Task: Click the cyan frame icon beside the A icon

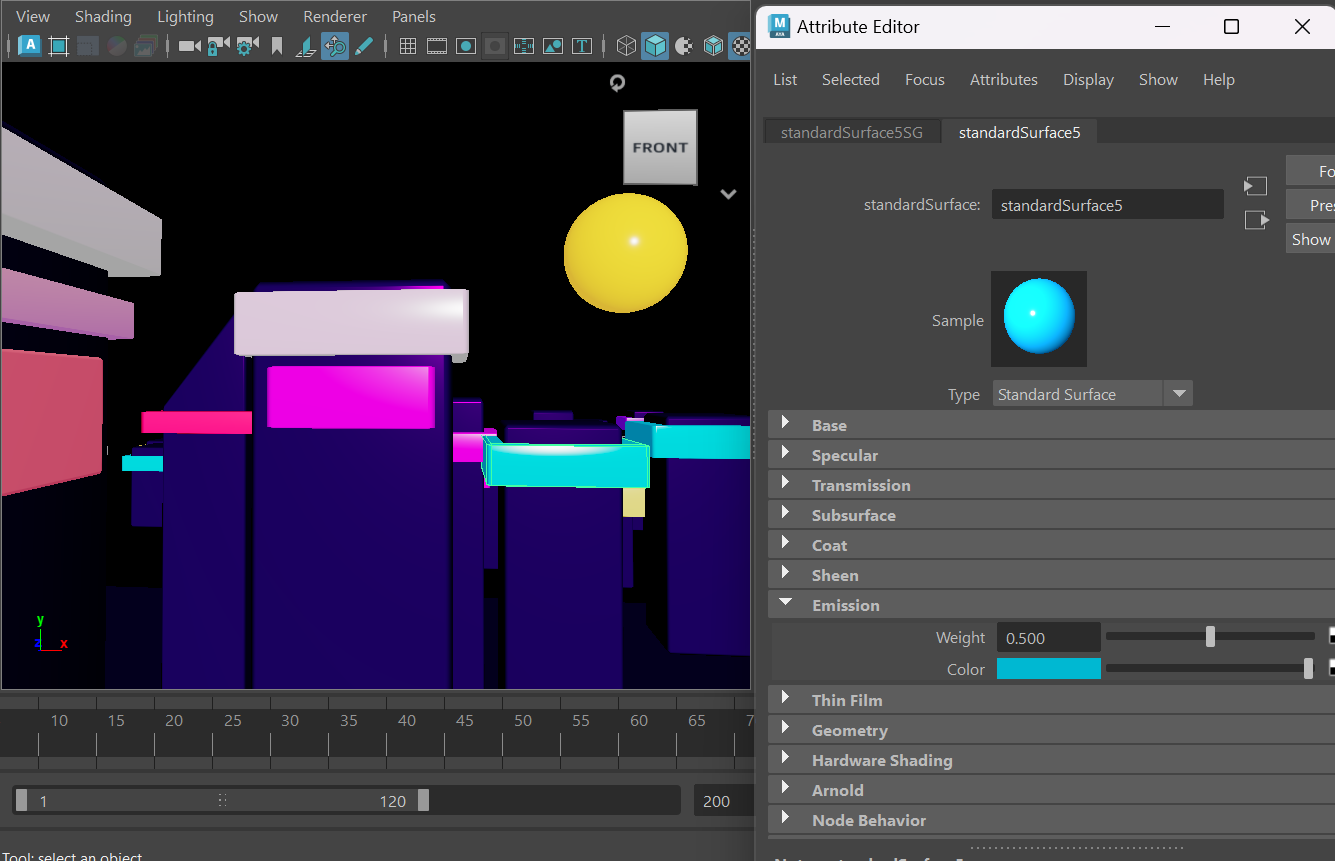Action: pyautogui.click(x=58, y=45)
